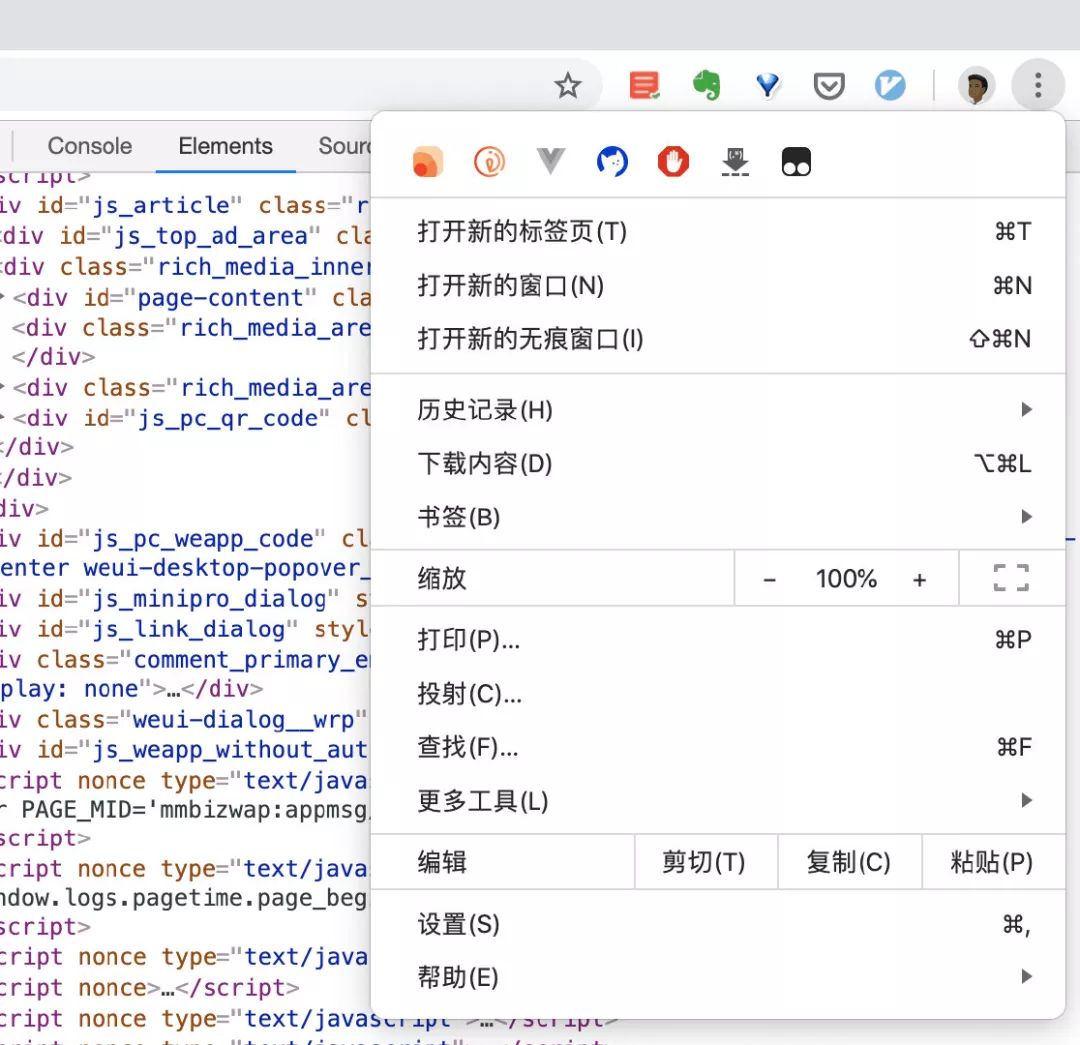Click the js_article div line

(185, 205)
